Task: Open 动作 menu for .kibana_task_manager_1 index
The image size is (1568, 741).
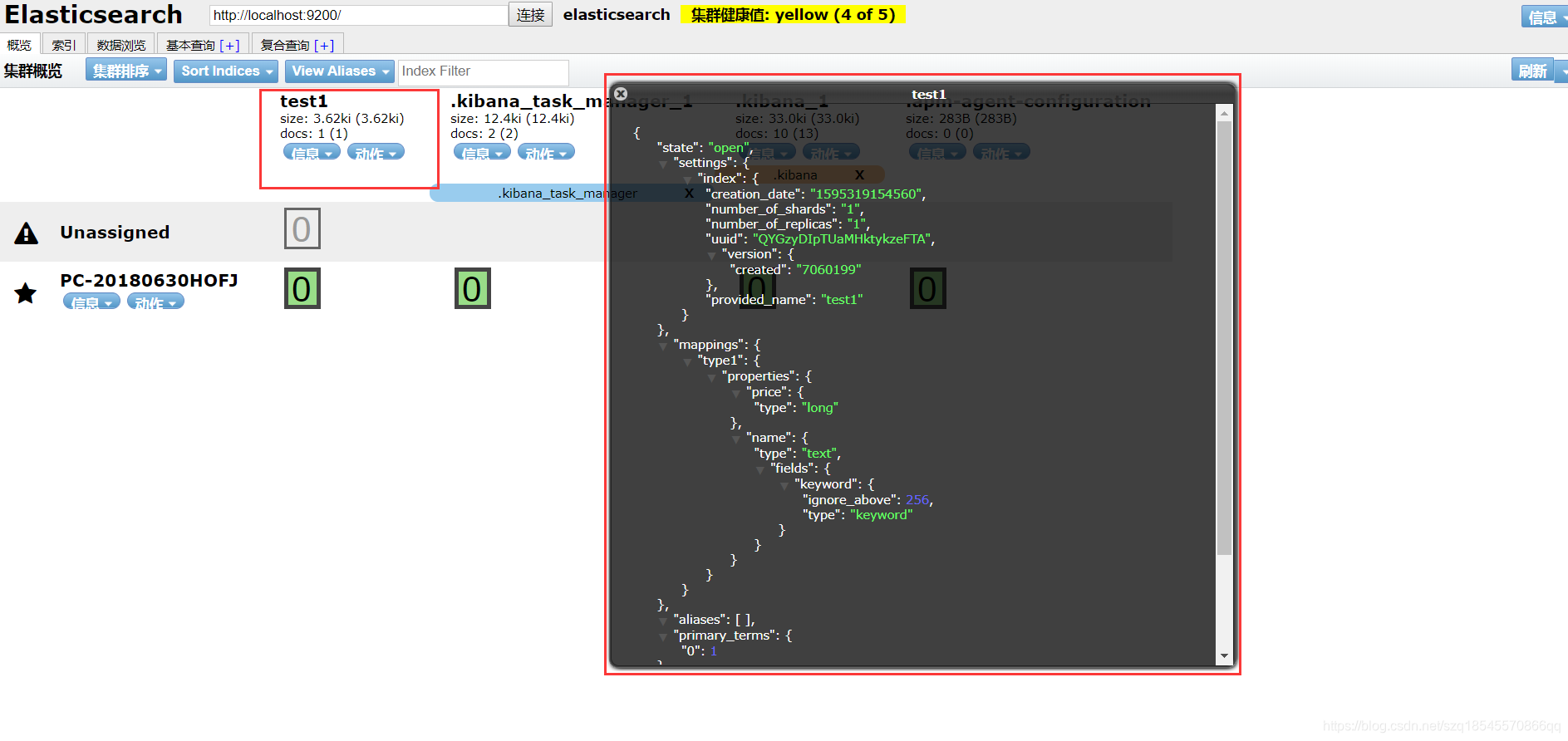Action: (x=546, y=153)
